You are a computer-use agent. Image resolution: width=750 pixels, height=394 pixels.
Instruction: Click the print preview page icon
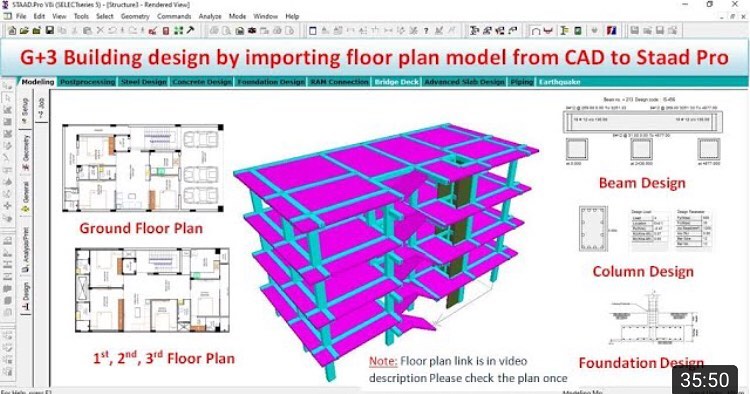point(226,31)
